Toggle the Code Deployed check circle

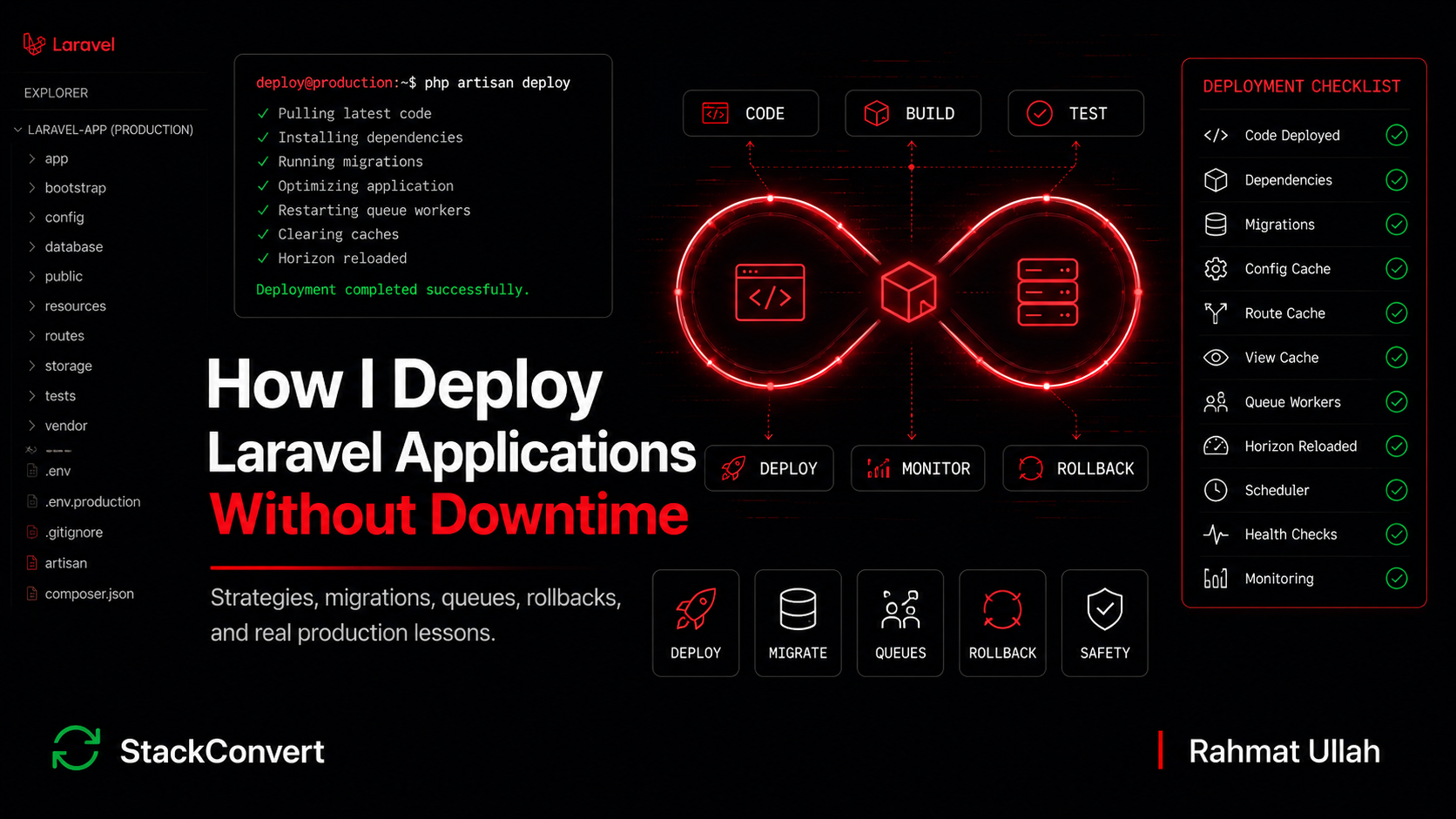(x=1396, y=135)
